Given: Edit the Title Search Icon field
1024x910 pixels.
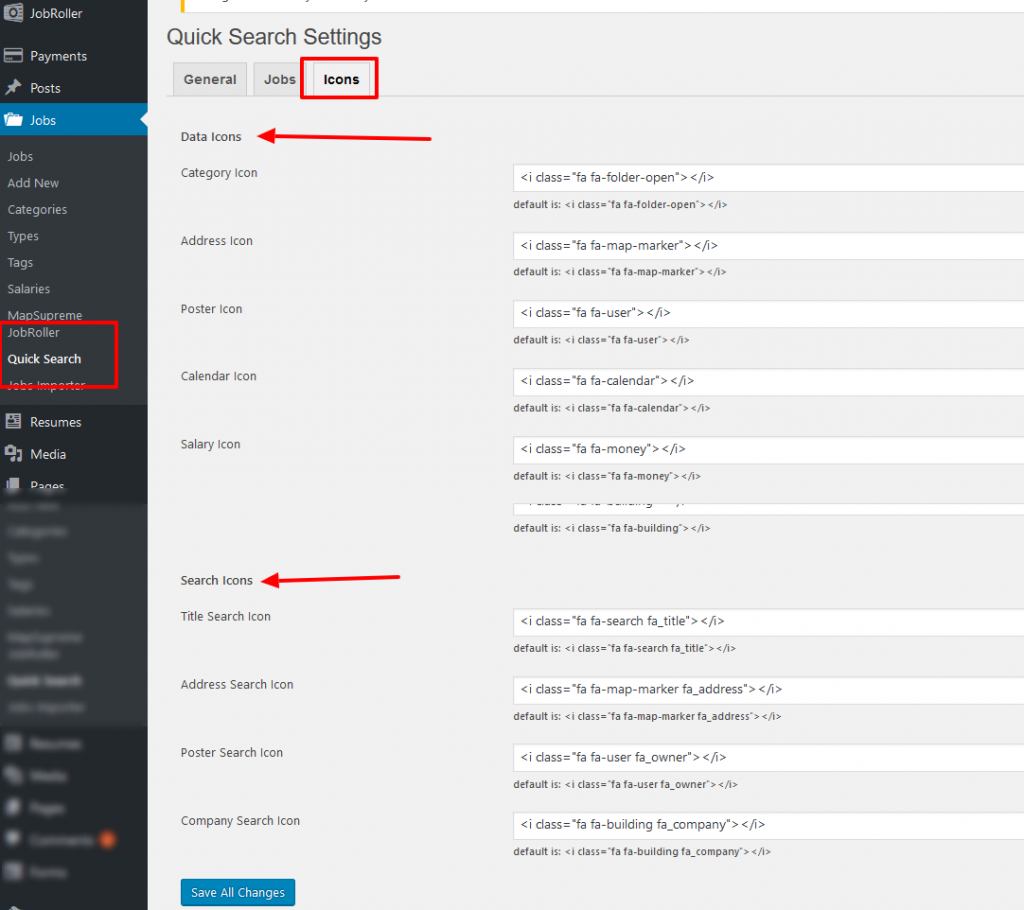Looking at the screenshot, I should click(768, 621).
